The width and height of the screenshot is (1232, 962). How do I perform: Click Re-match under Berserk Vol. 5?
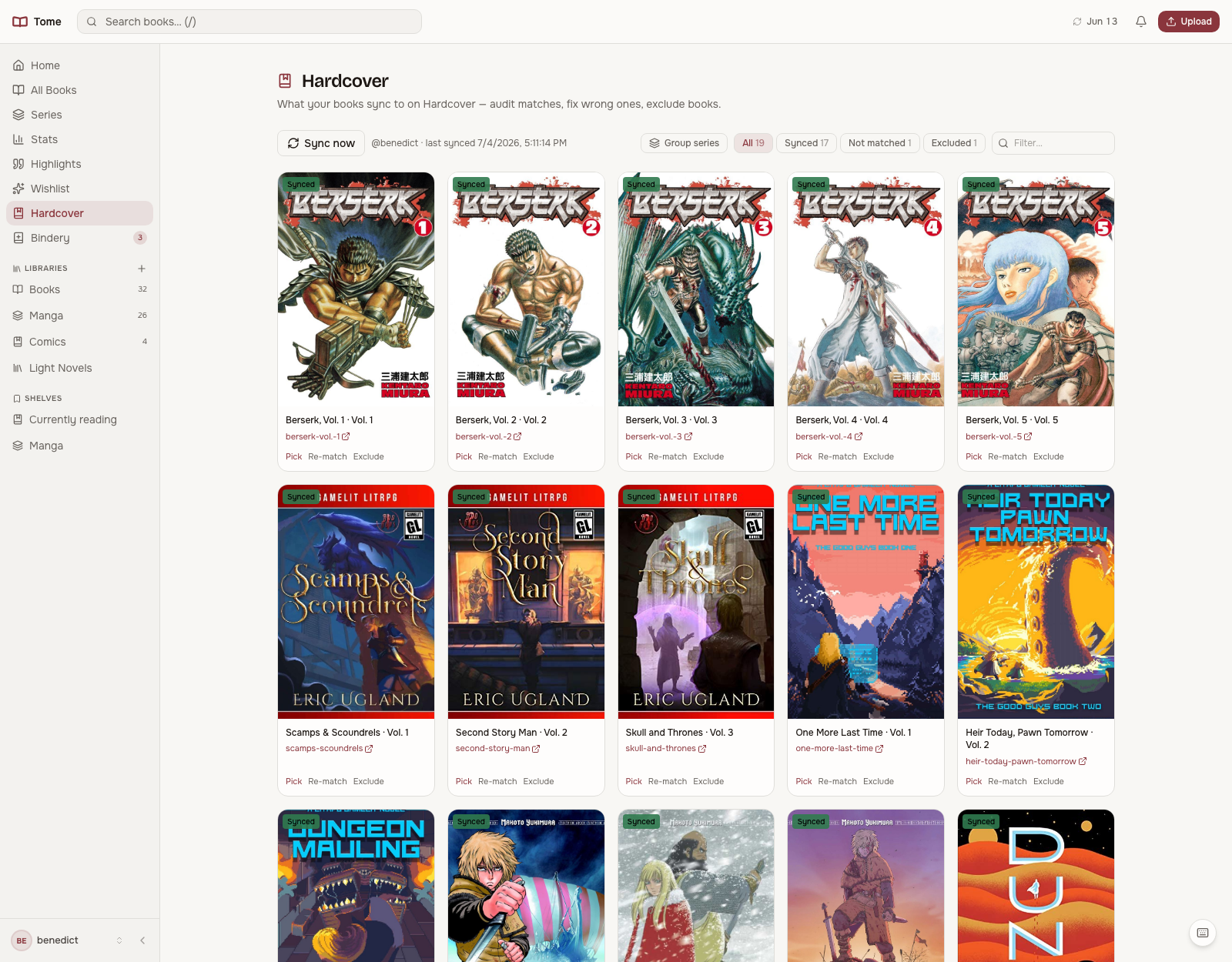coord(1007,456)
